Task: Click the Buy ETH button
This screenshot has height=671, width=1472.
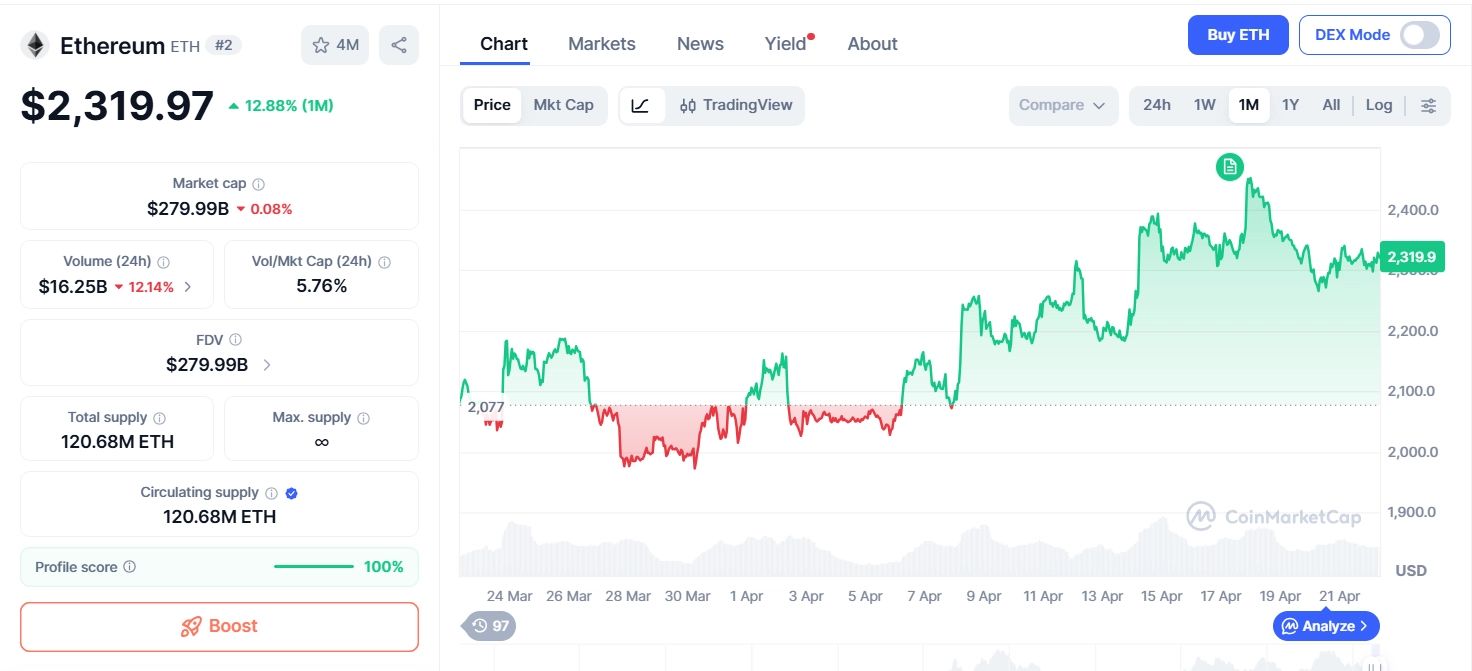Action: click(1238, 35)
